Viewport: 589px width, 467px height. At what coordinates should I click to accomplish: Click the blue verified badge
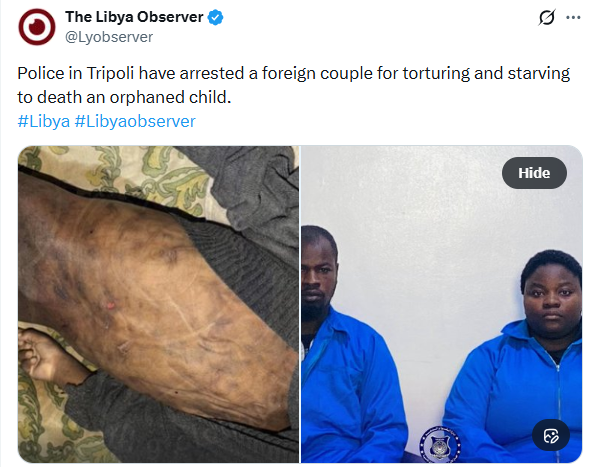point(216,17)
